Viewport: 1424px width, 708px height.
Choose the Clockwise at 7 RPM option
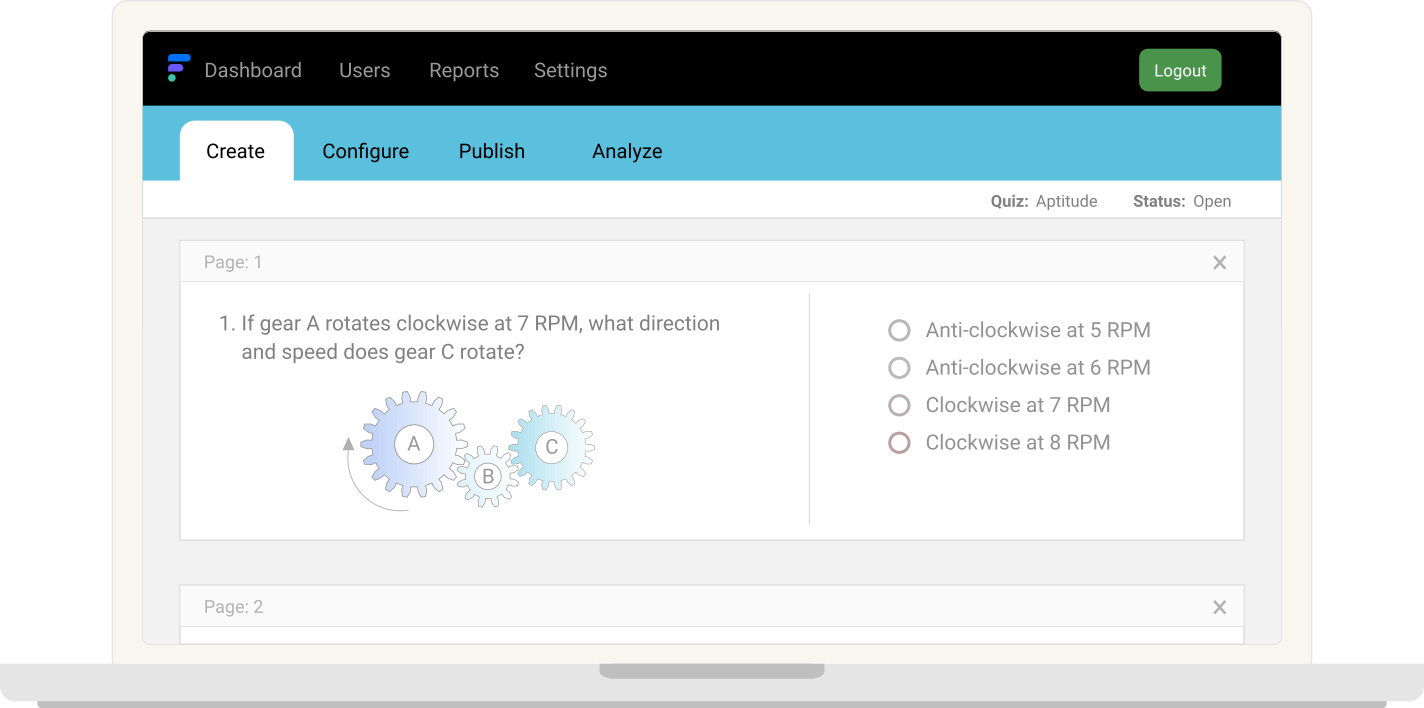[x=899, y=405]
